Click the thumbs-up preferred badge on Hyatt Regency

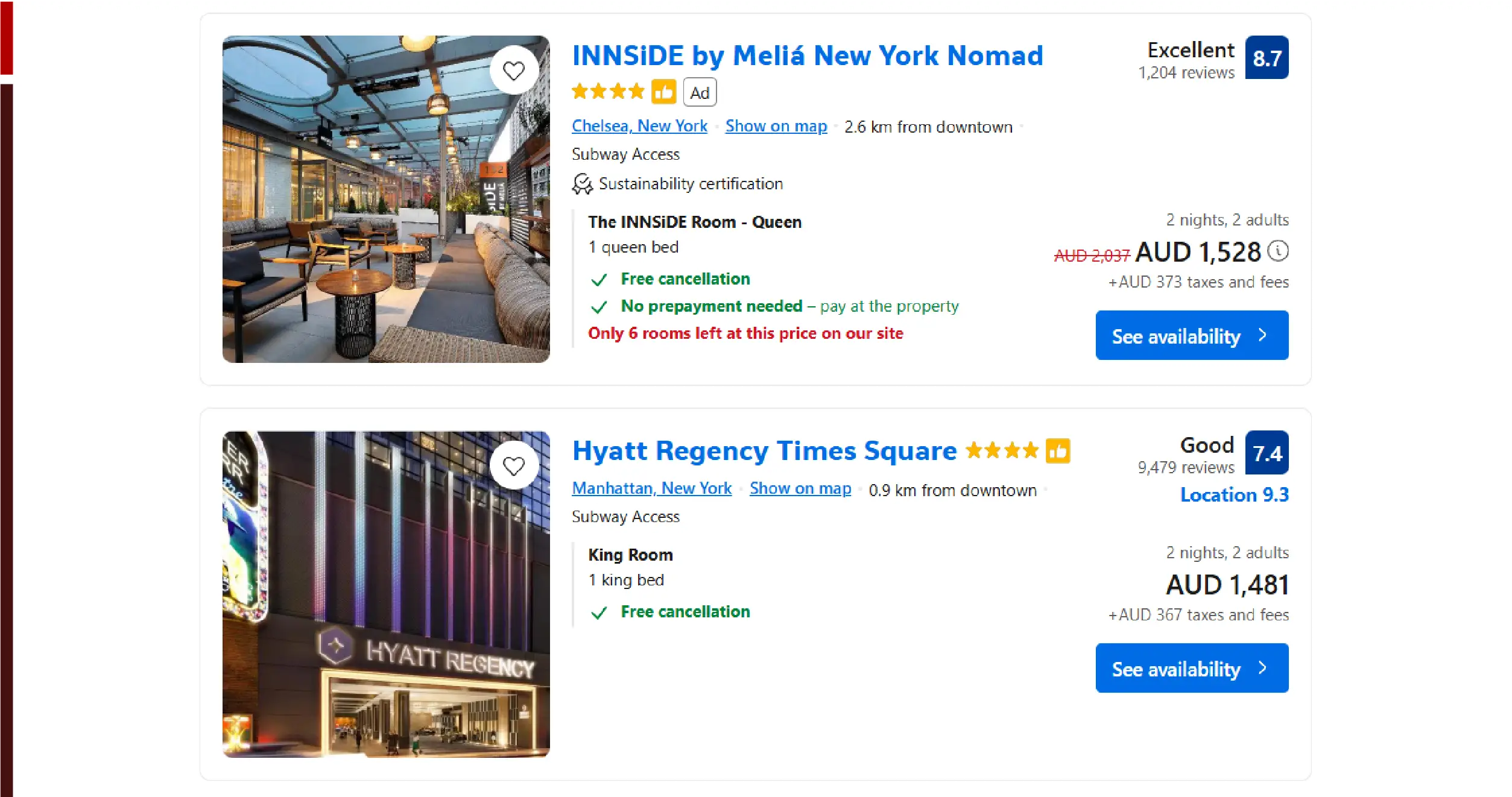coord(1058,450)
